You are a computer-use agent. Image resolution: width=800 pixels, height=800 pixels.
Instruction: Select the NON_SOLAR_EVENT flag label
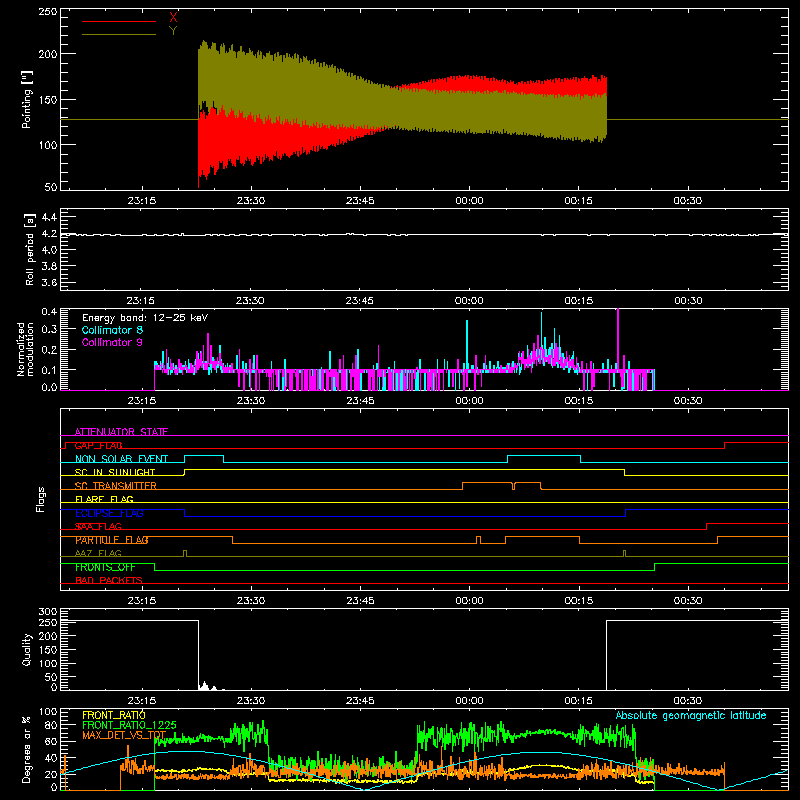[x=121, y=459]
